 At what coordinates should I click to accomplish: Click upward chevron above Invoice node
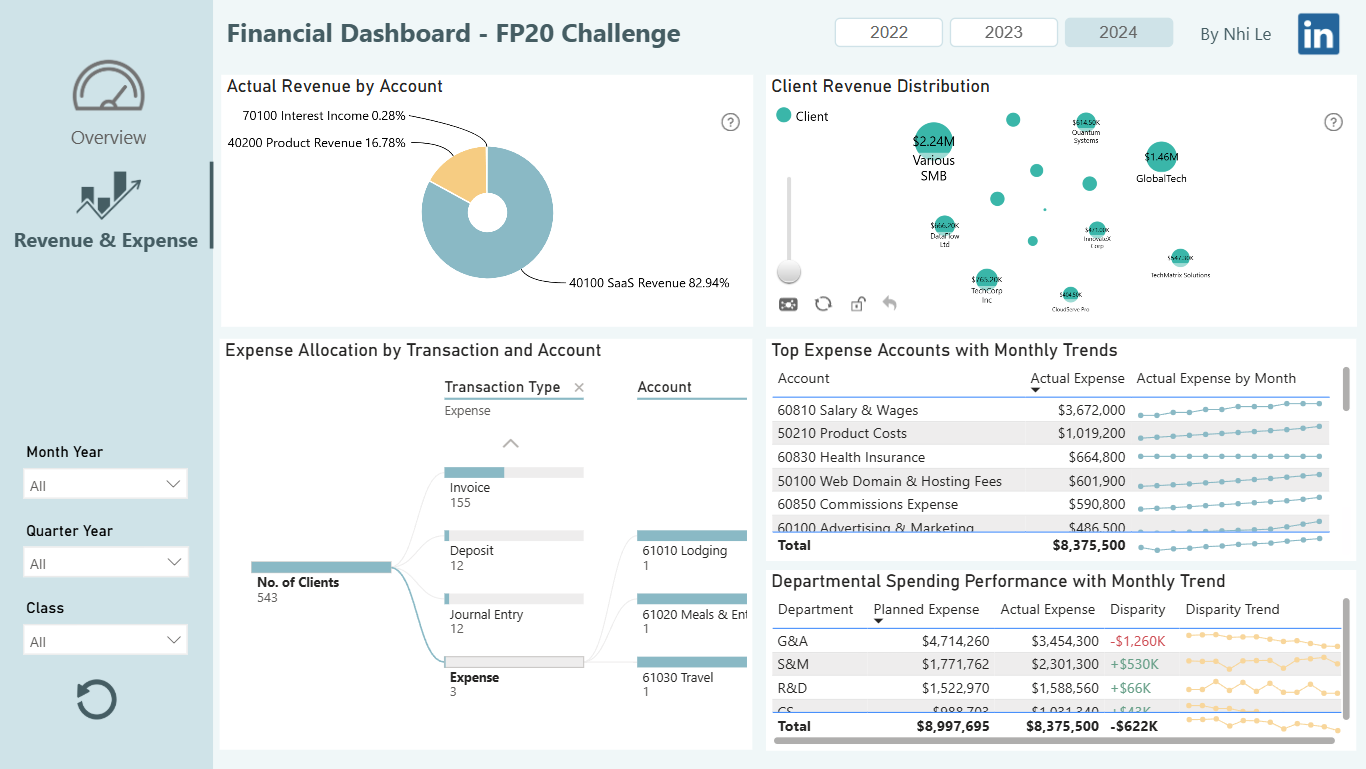pyautogui.click(x=511, y=443)
